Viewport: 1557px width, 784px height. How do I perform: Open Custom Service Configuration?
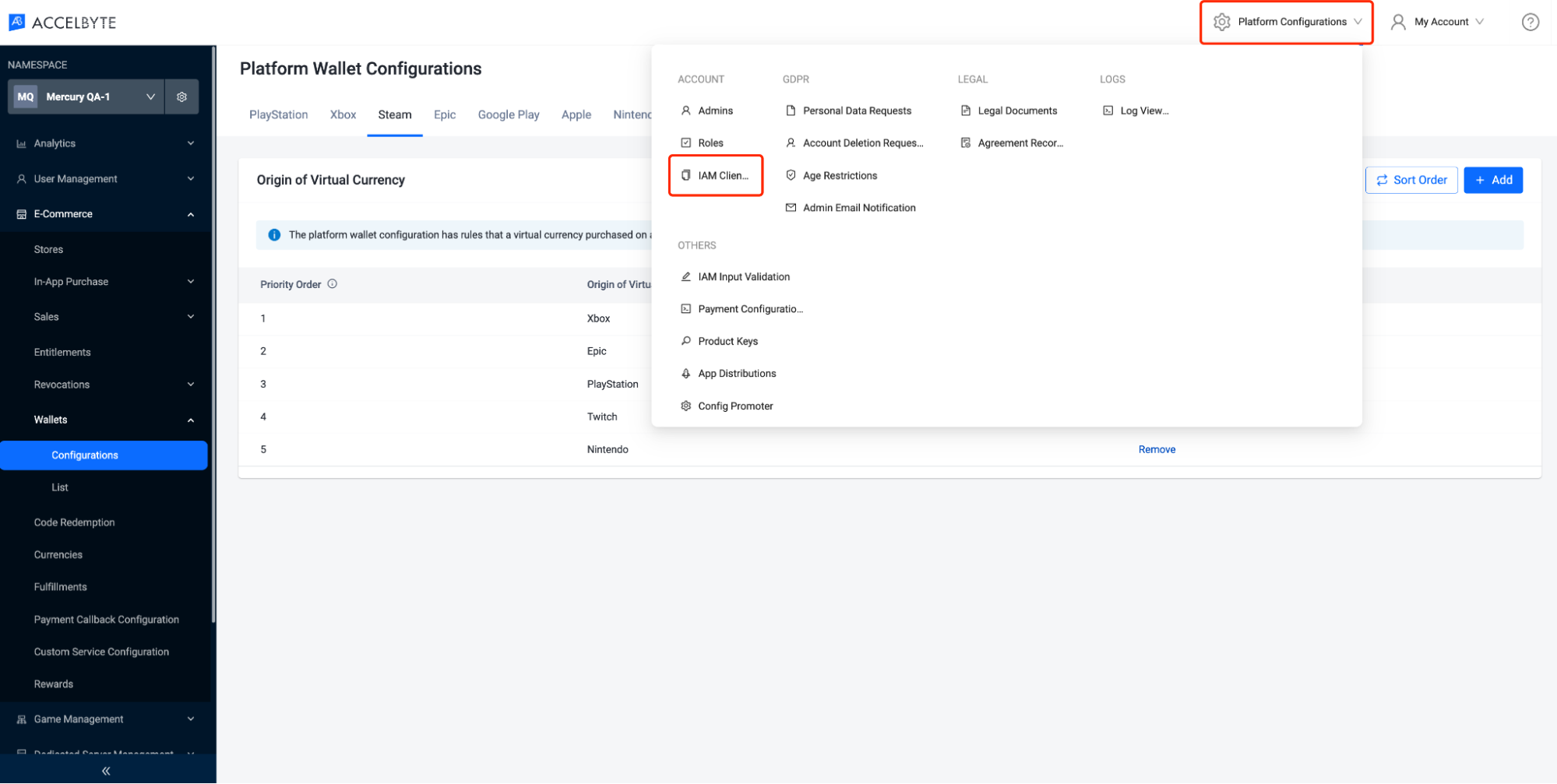(x=101, y=652)
